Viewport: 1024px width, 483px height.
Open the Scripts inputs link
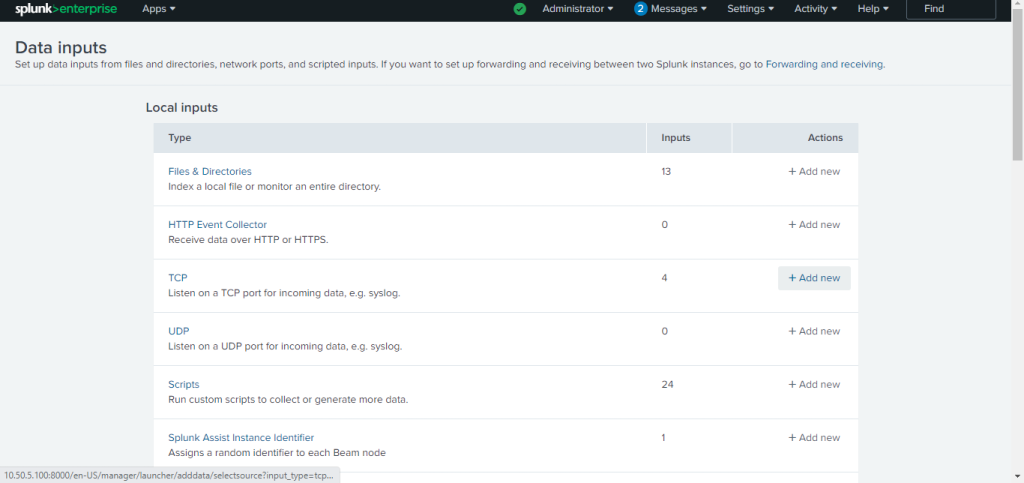pyautogui.click(x=184, y=384)
